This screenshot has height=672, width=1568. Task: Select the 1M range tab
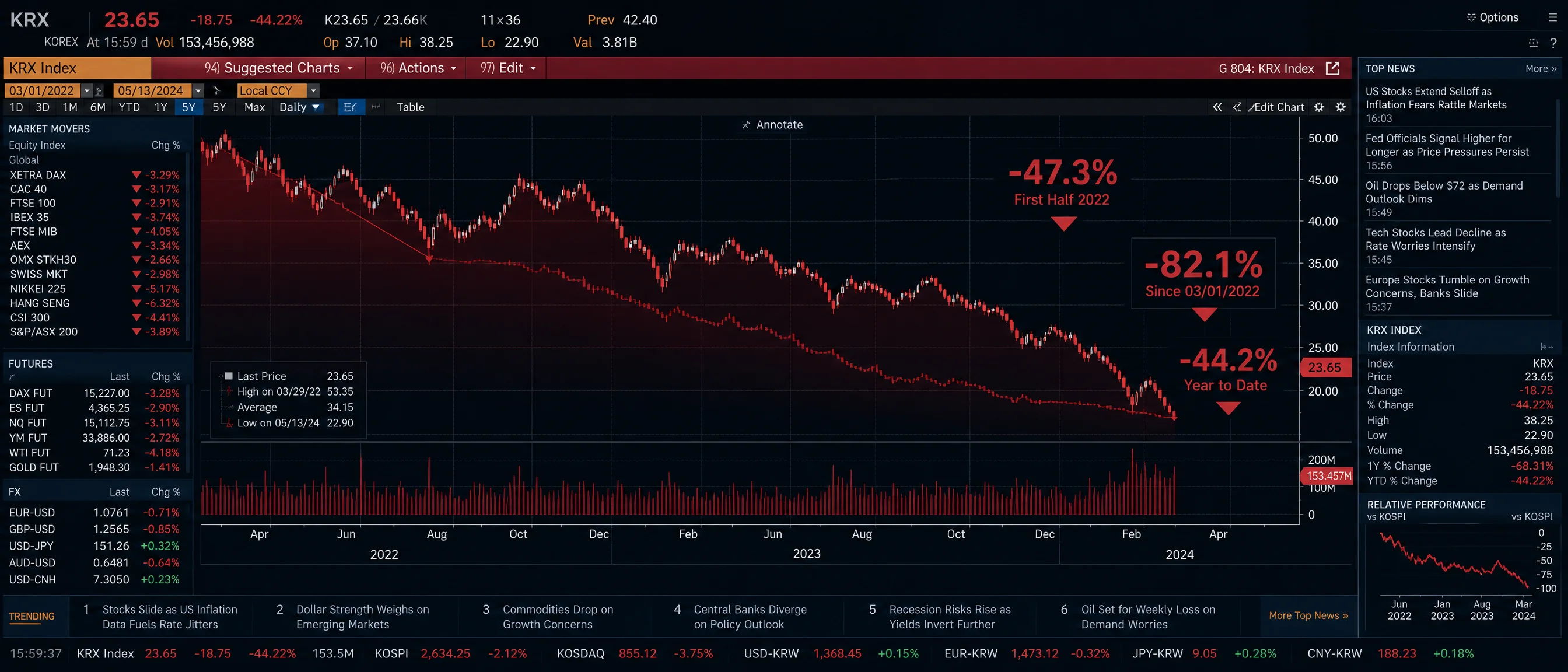pos(70,107)
